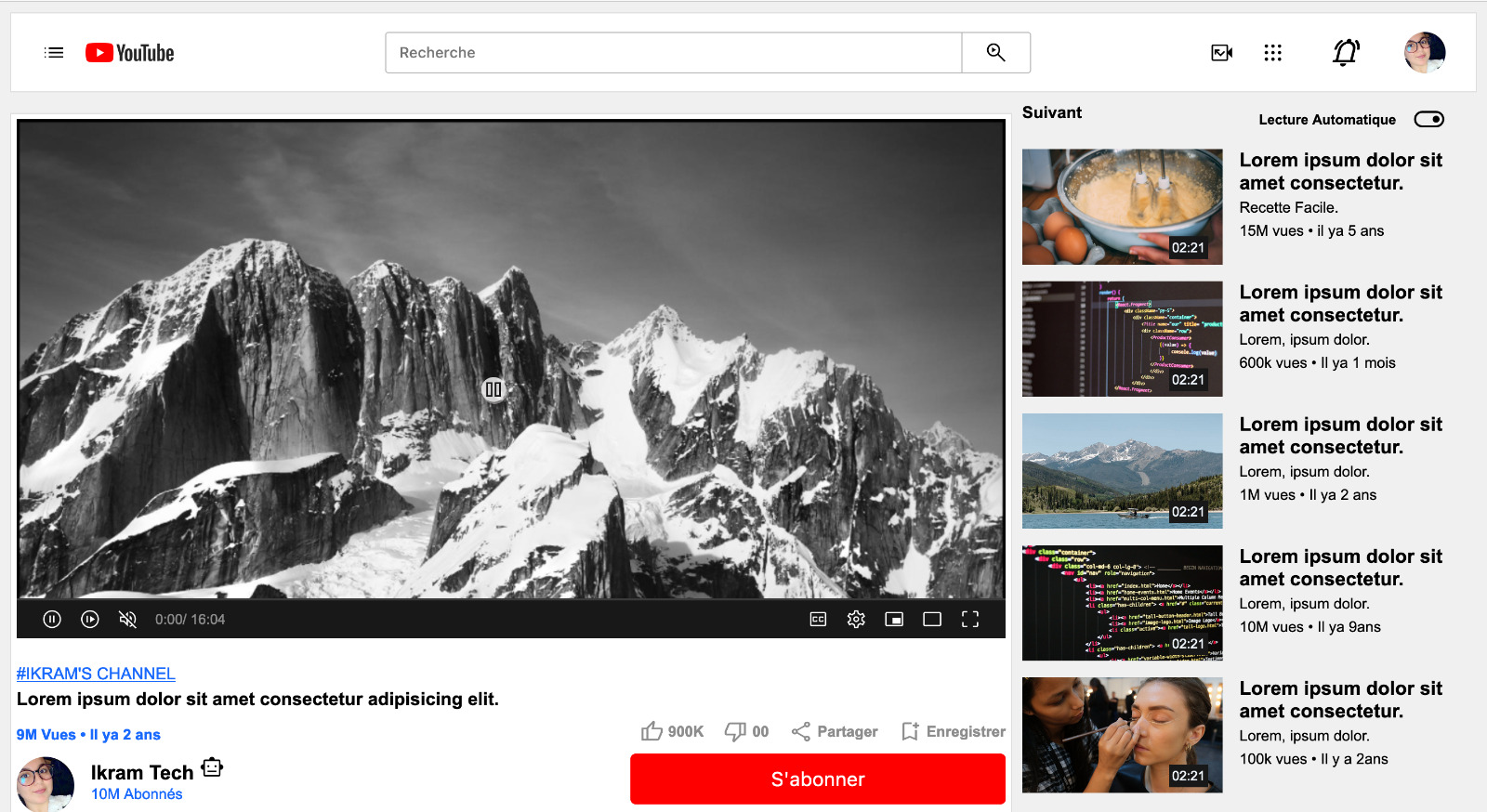Click pause button in control bar
1487x812 pixels.
pos(52,619)
